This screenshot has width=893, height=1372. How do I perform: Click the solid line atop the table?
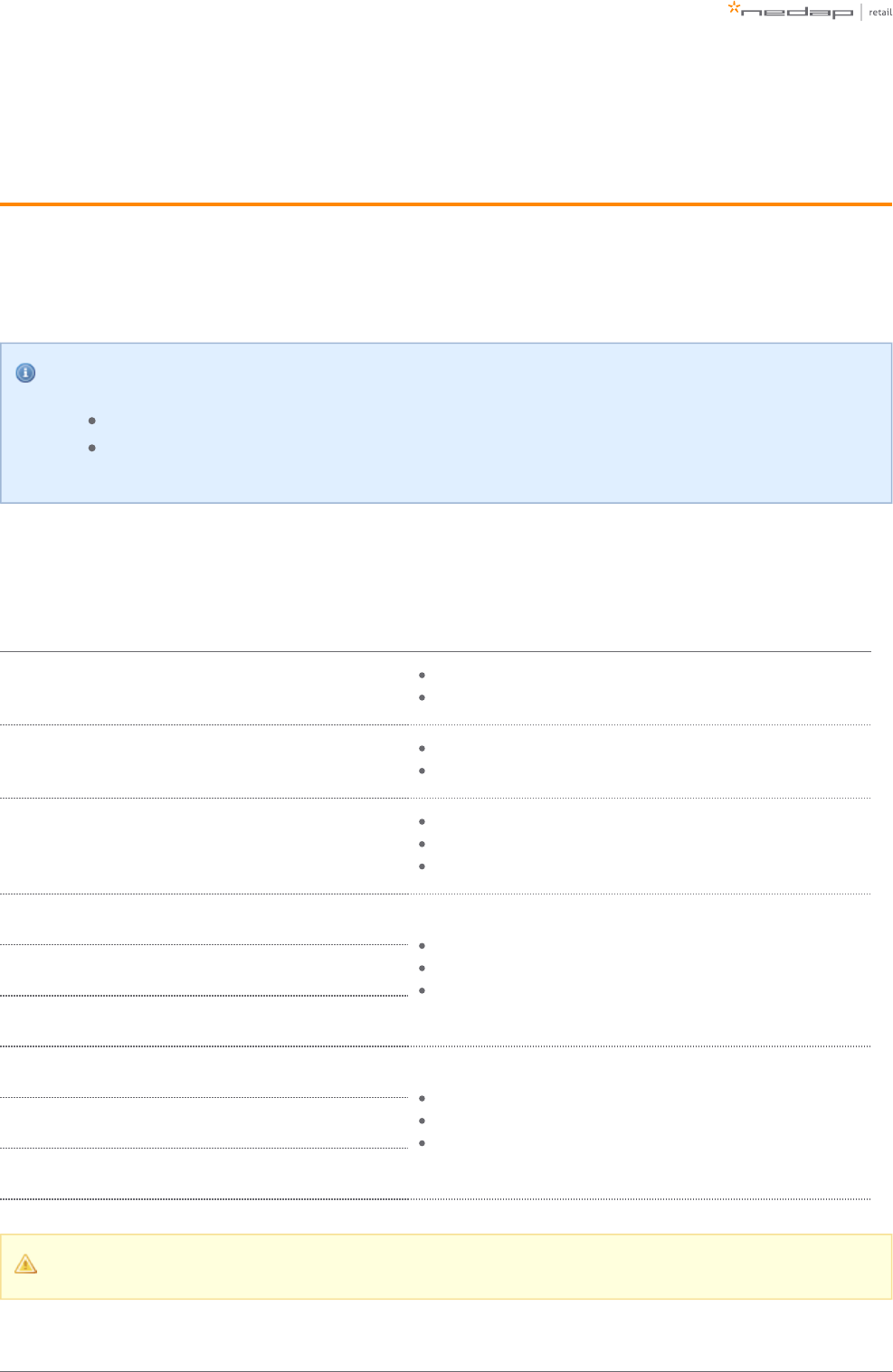(435, 651)
